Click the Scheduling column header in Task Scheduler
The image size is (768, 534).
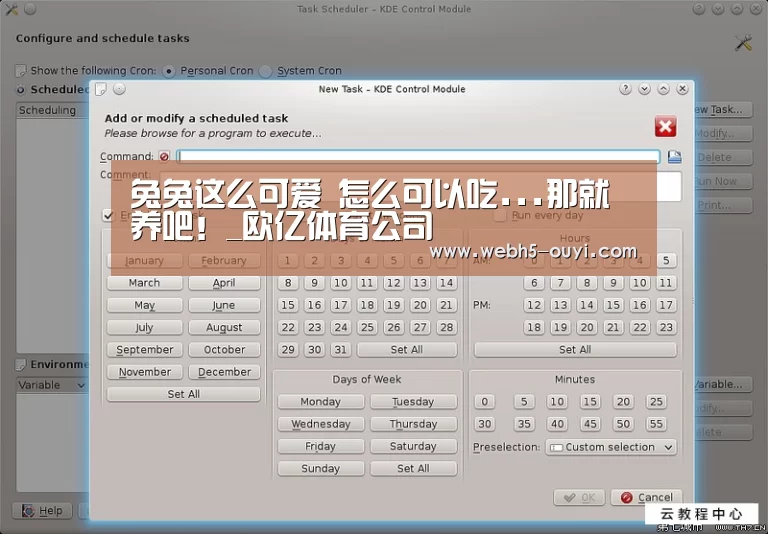(53, 110)
